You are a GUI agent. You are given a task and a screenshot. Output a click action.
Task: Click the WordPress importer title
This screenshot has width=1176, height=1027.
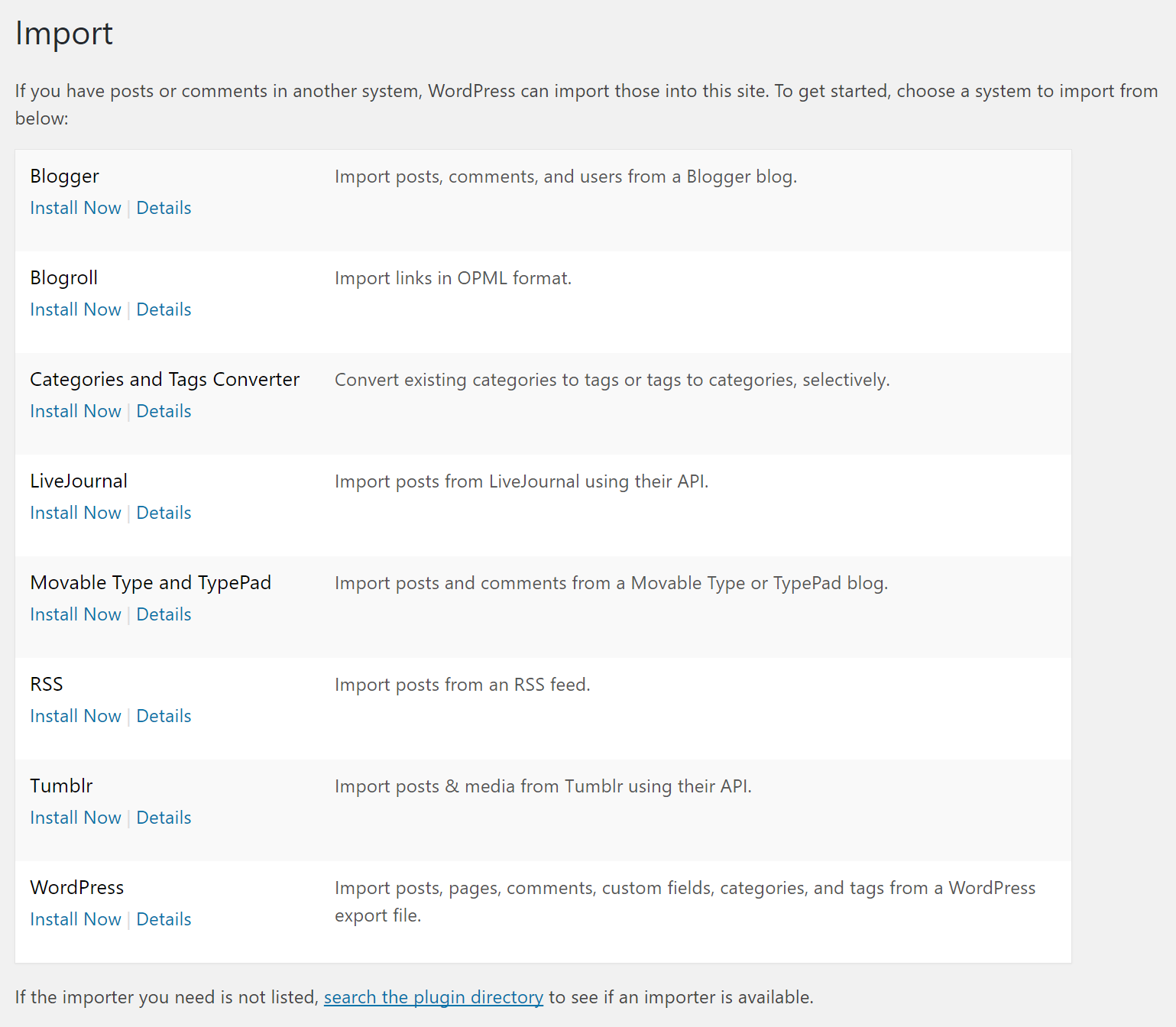pyautogui.click(x=77, y=888)
